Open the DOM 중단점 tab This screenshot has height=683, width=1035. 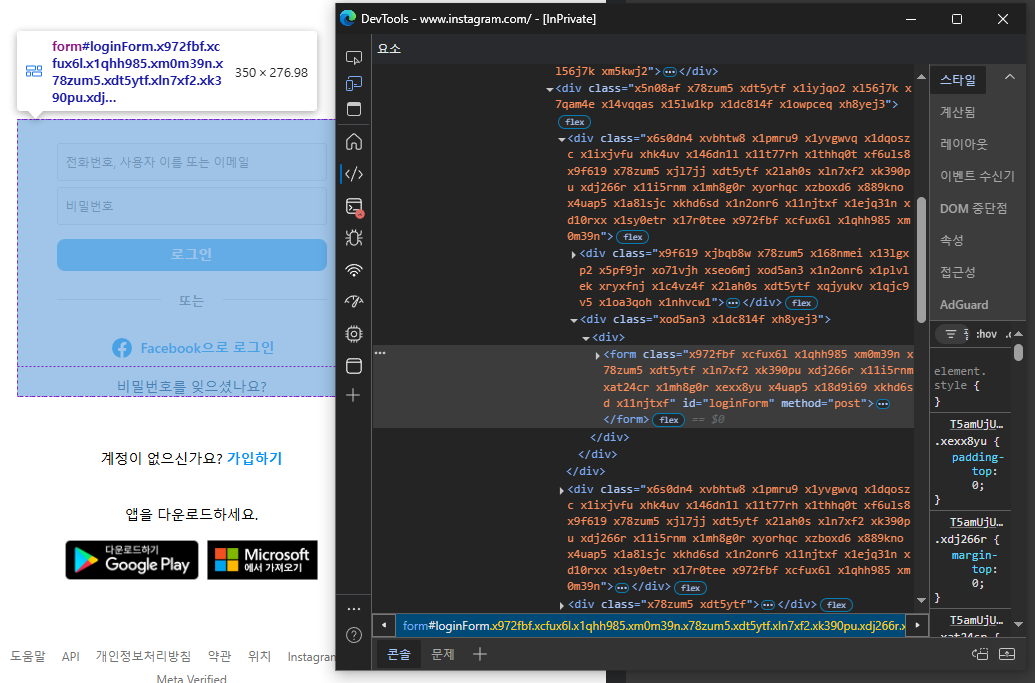[974, 209]
